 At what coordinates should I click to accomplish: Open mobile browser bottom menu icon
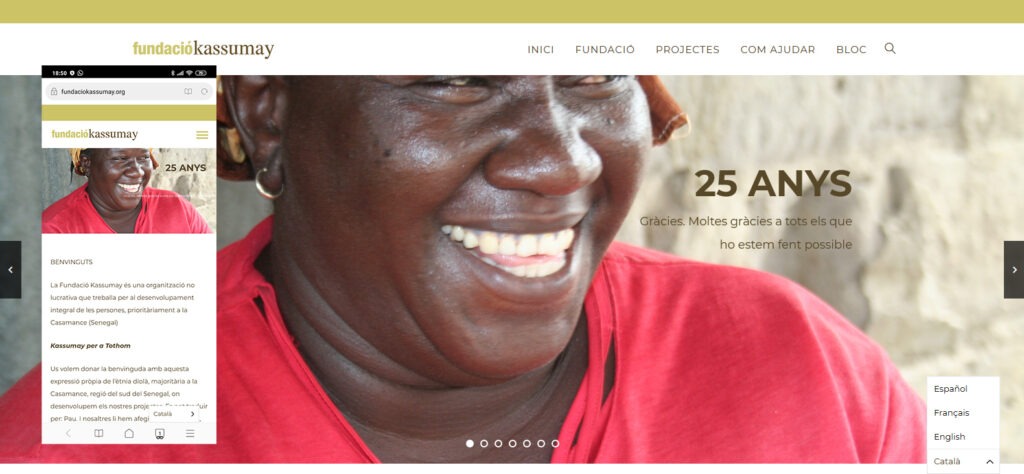click(x=190, y=433)
